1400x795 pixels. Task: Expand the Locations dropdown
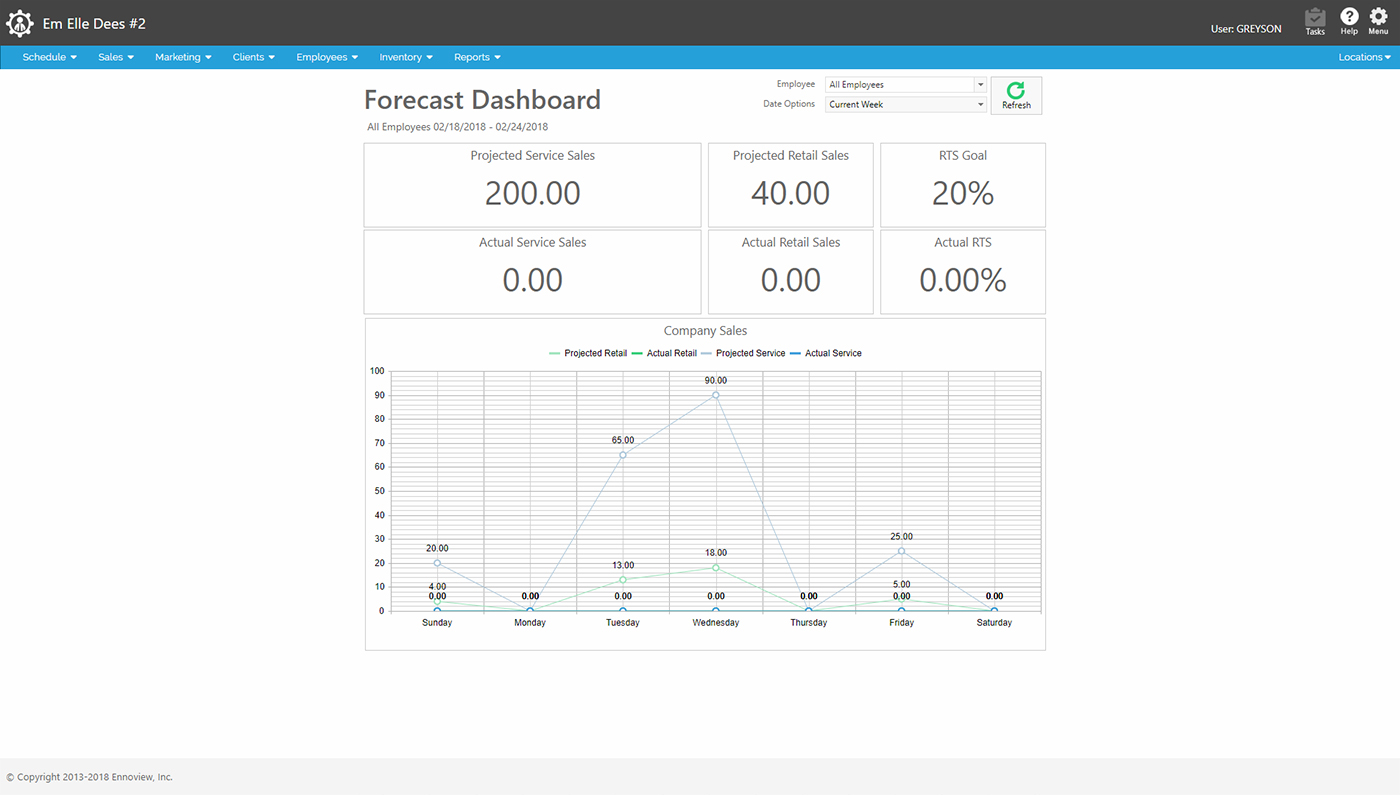(x=1365, y=57)
